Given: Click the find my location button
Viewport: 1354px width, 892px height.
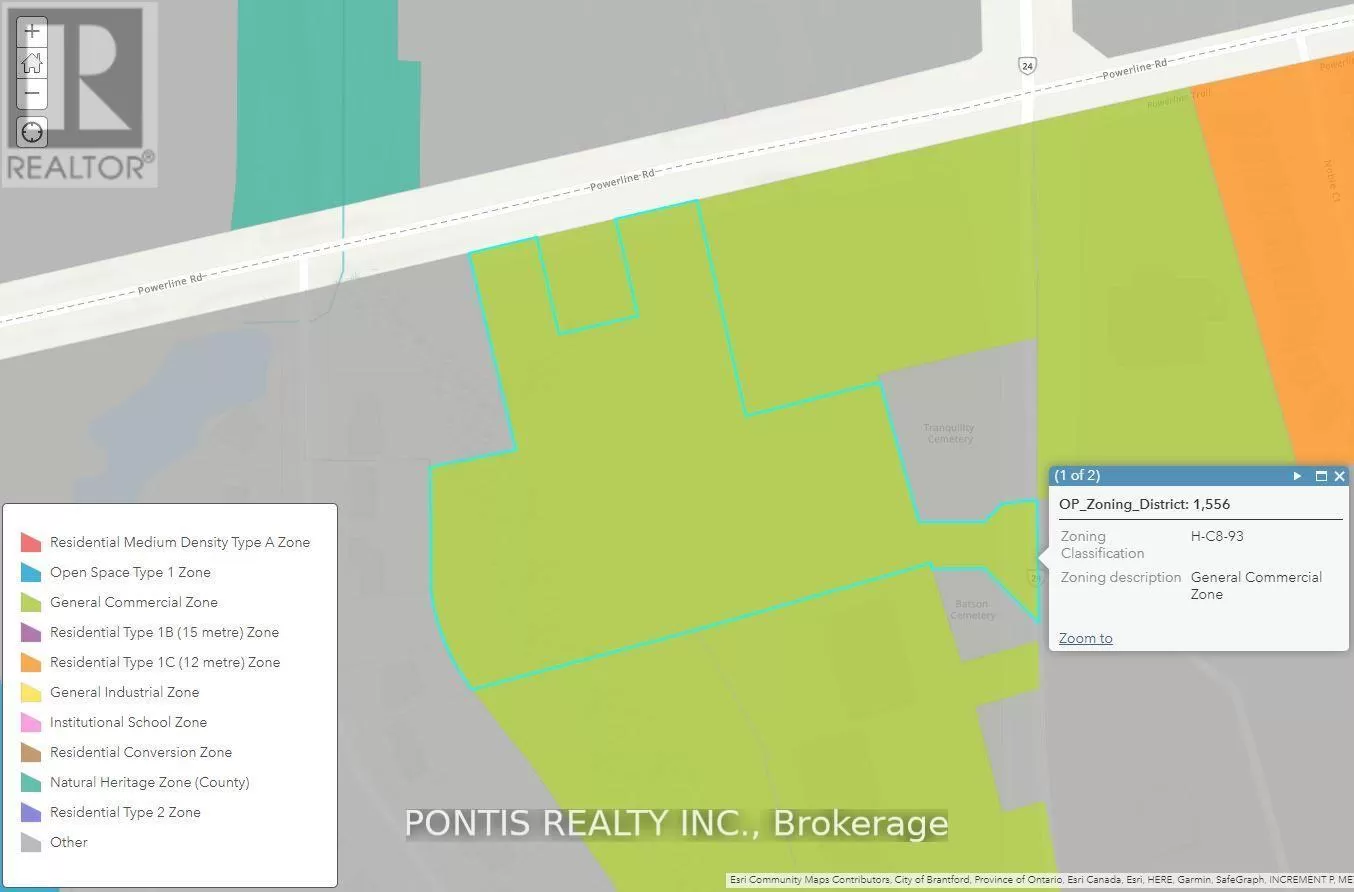Looking at the screenshot, I should (32, 132).
